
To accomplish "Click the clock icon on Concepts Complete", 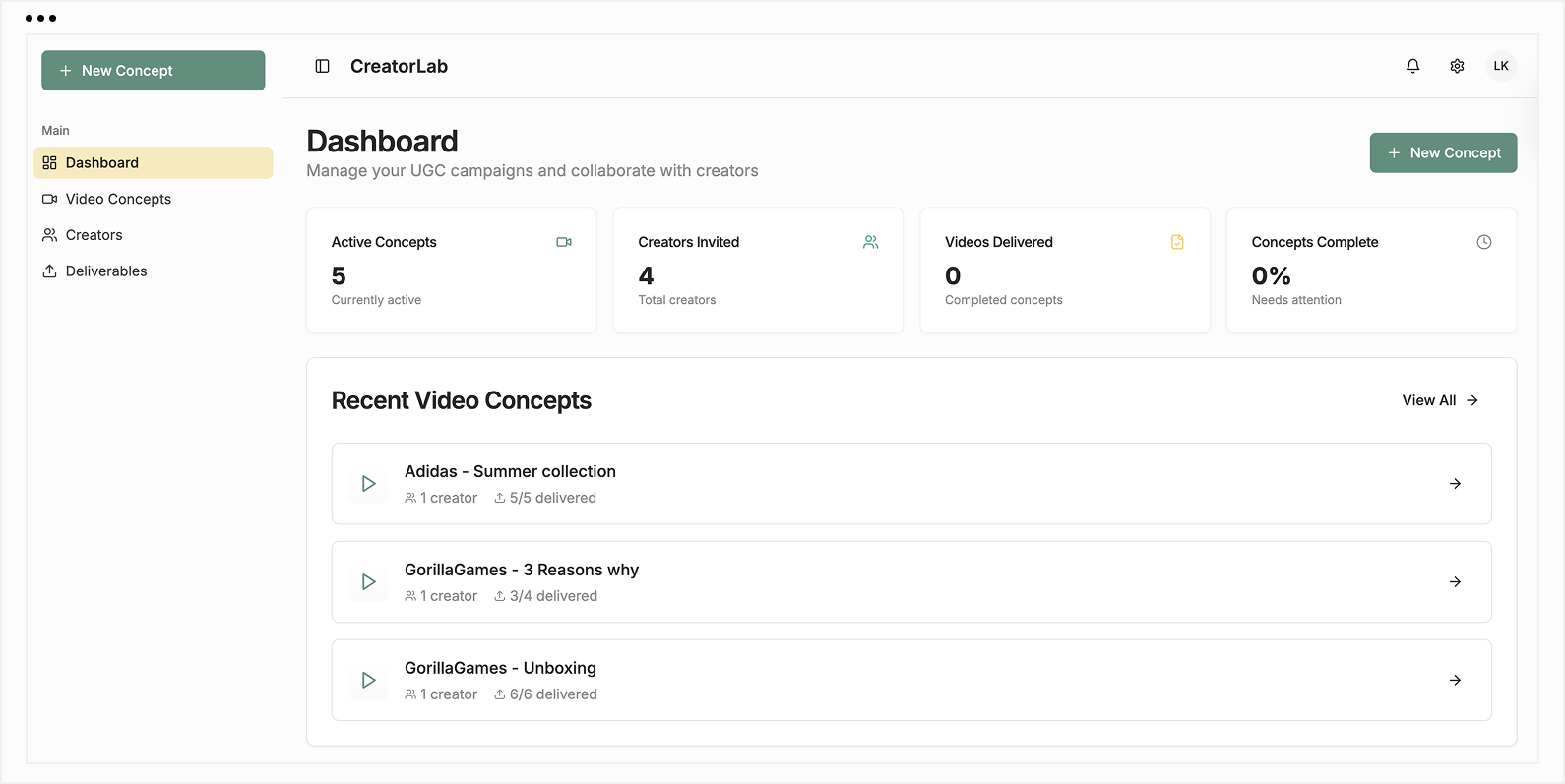I will (x=1483, y=242).
